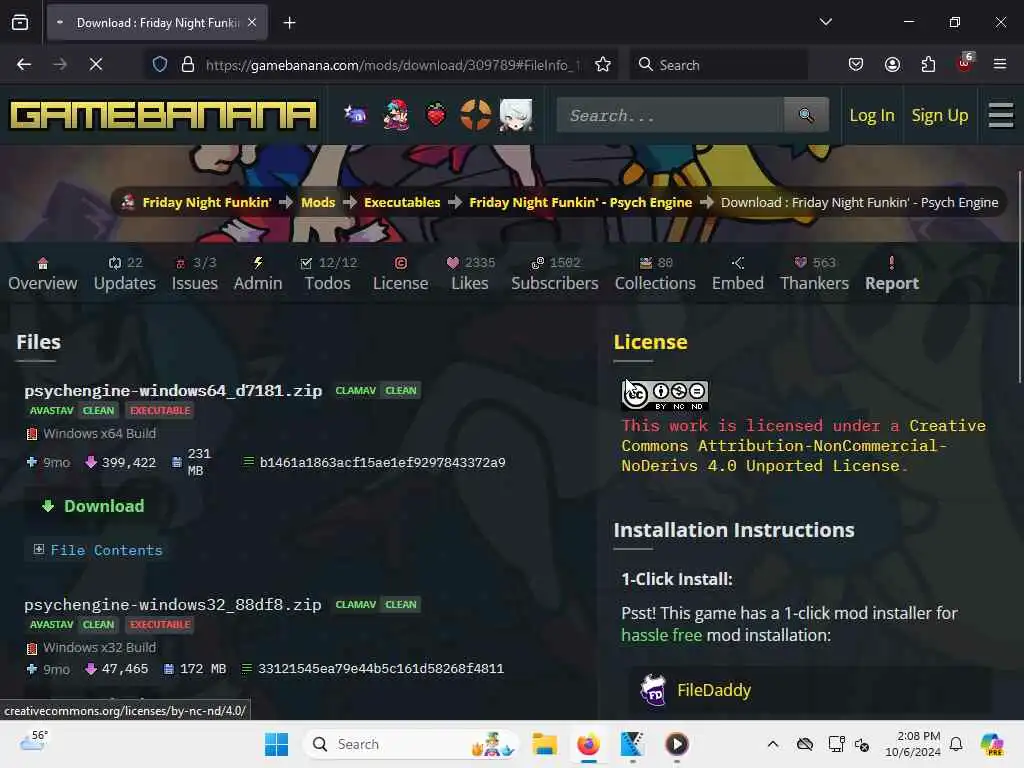1024x768 pixels.
Task: Open the Admin tab
Action: 258,274
